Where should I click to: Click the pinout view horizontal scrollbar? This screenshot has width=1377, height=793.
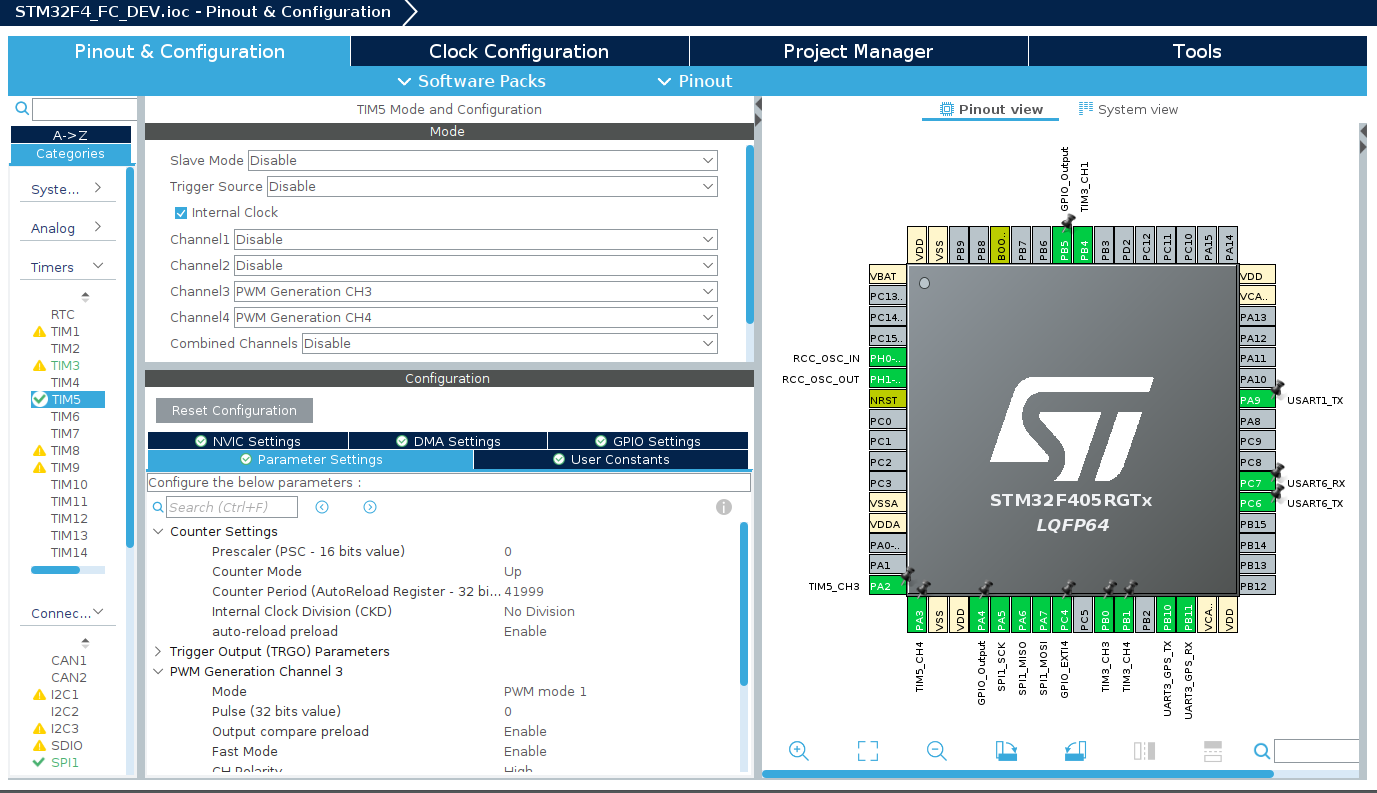1018,773
